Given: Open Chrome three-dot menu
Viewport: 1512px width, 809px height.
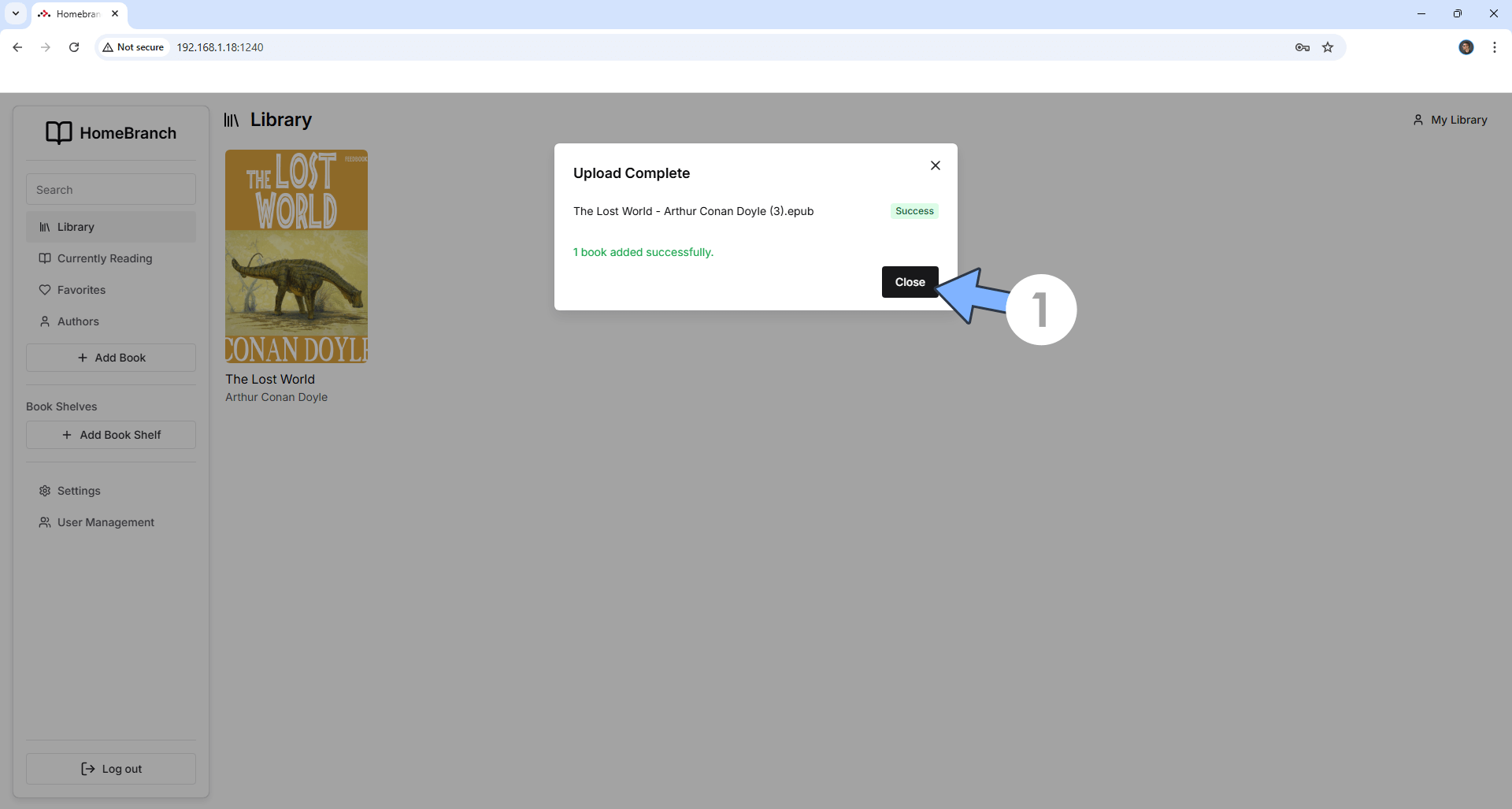Looking at the screenshot, I should tap(1494, 47).
